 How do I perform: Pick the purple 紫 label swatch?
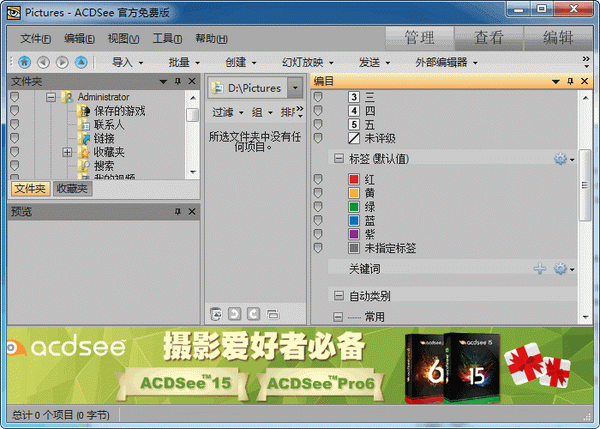point(354,234)
